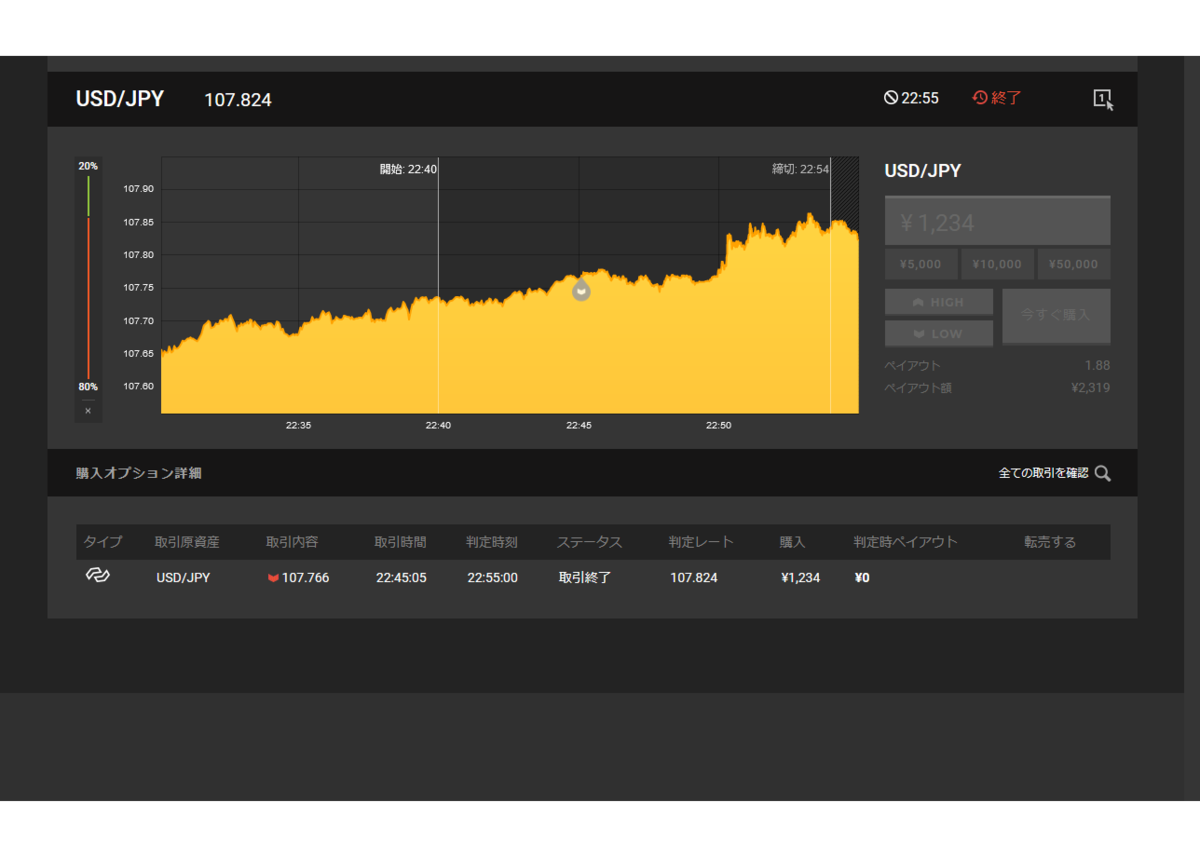The height and width of the screenshot is (856, 1200).
Task: Click the 22:45:05 trade time cell
Action: (x=402, y=578)
